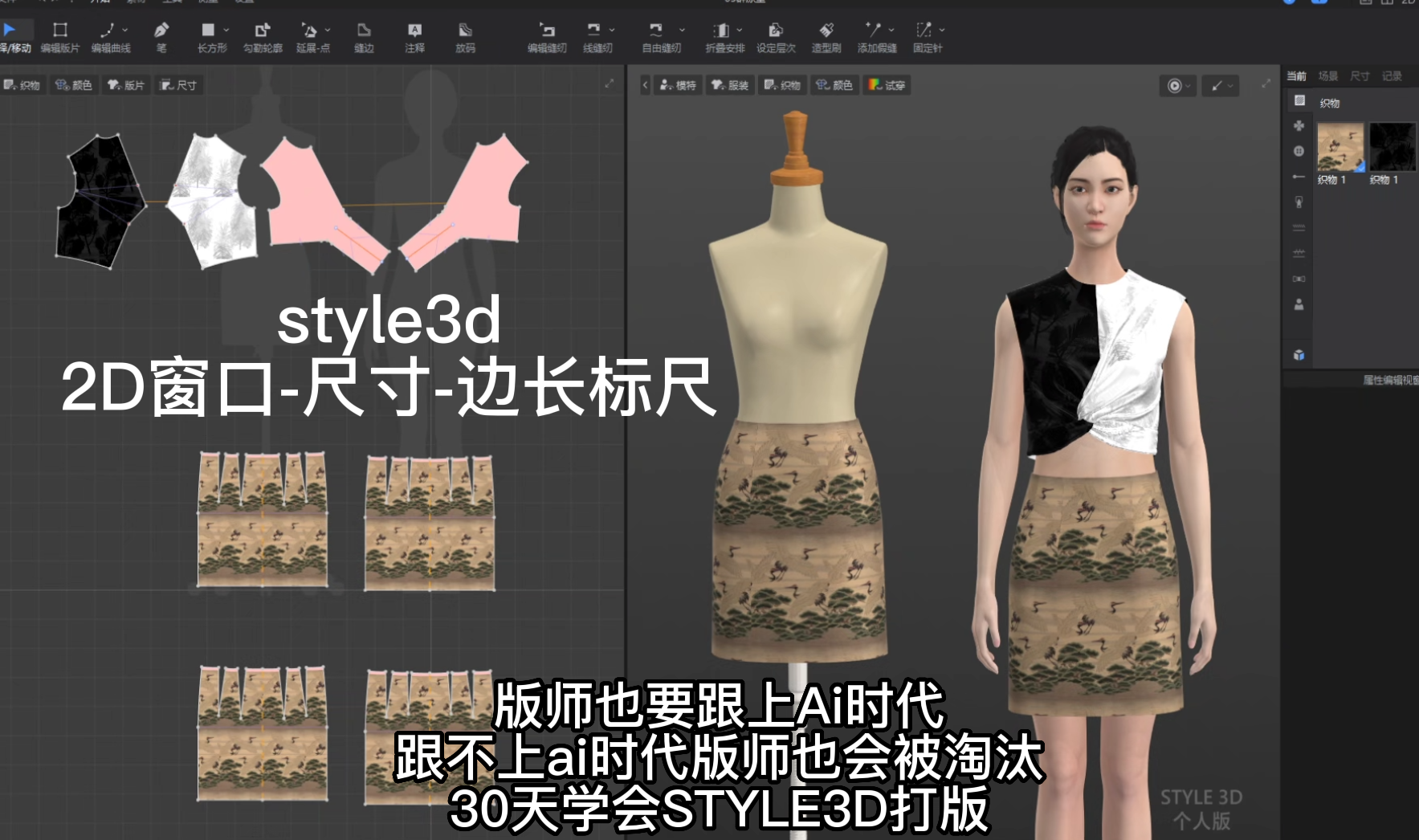Maximize the 2D window with expand icon
Screen dimensions: 1419x840
point(610,84)
